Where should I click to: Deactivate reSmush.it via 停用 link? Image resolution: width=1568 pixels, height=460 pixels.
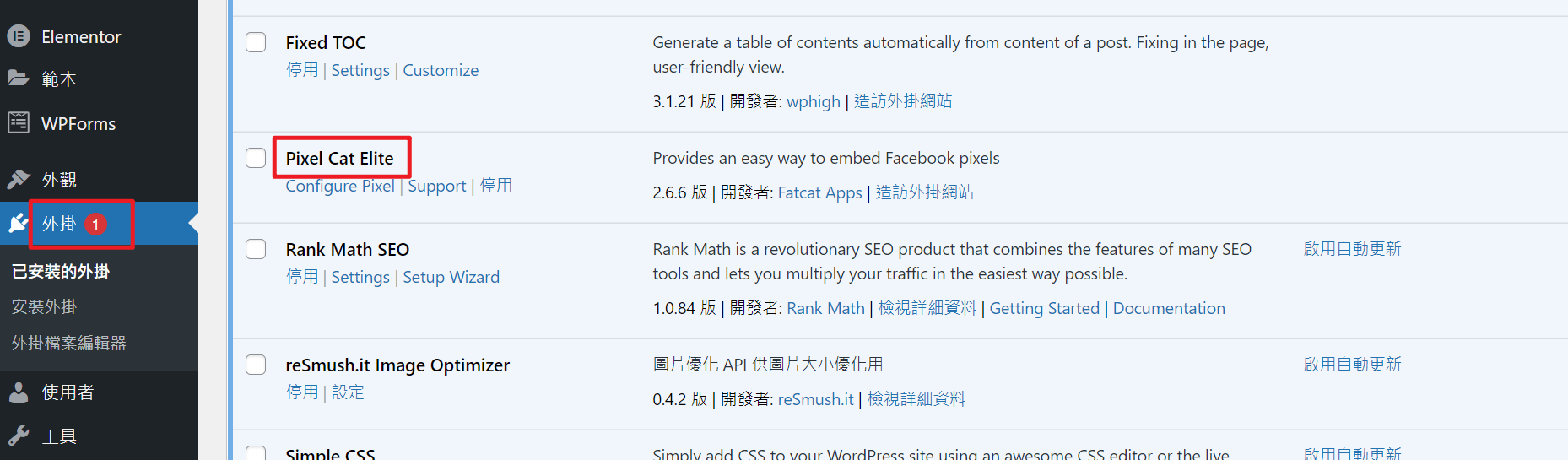pos(302,392)
